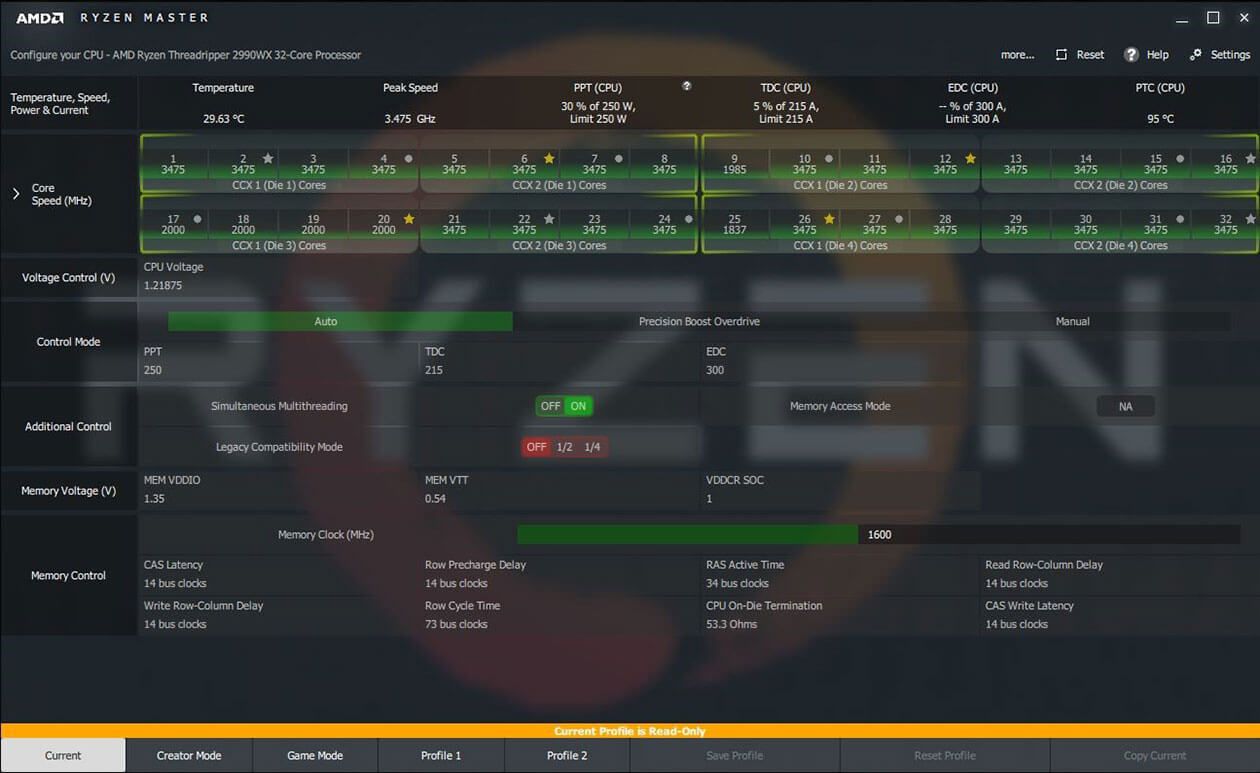Switch to the Profile 1 tab
Viewport: 1260px width, 773px height.
coord(441,755)
